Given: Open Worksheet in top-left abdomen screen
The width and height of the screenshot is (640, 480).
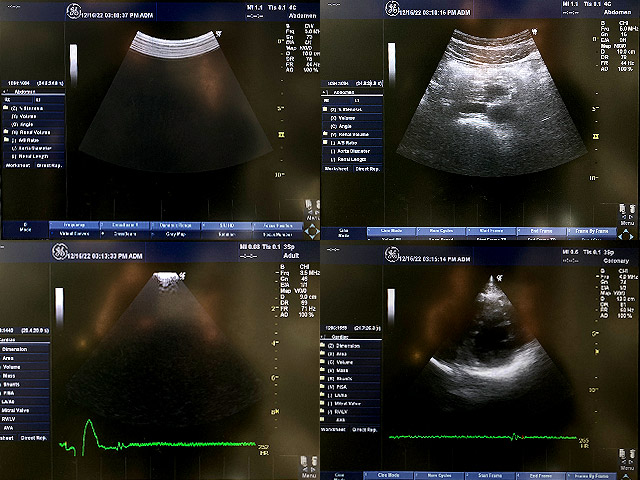Looking at the screenshot, I should pos(18,165).
